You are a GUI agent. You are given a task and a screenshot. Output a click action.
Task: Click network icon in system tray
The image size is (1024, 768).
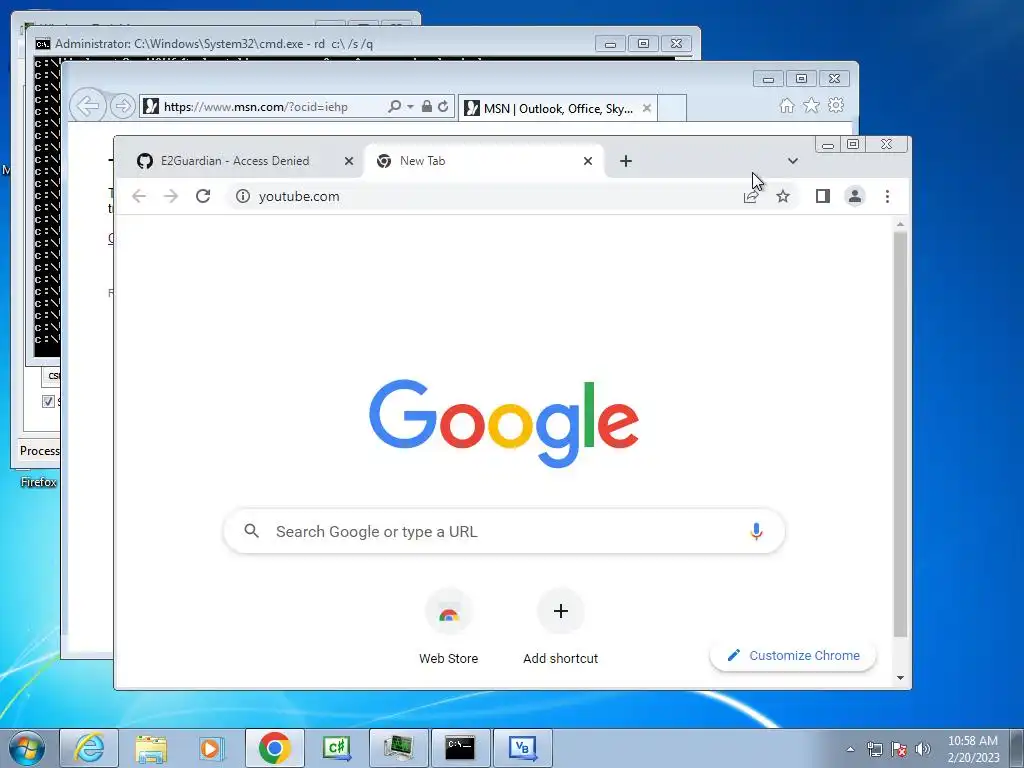(x=874, y=749)
